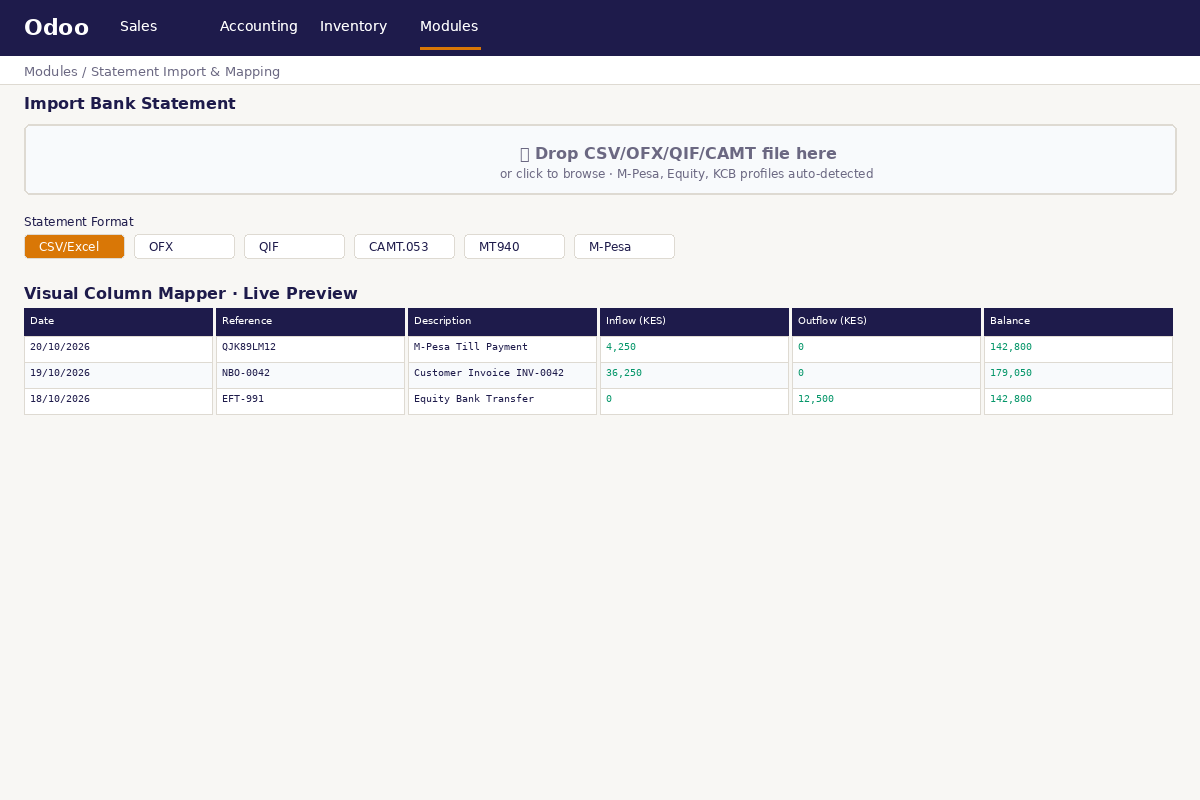This screenshot has height=800, width=1200.
Task: Select M-Pesa statement format
Action: click(624, 247)
